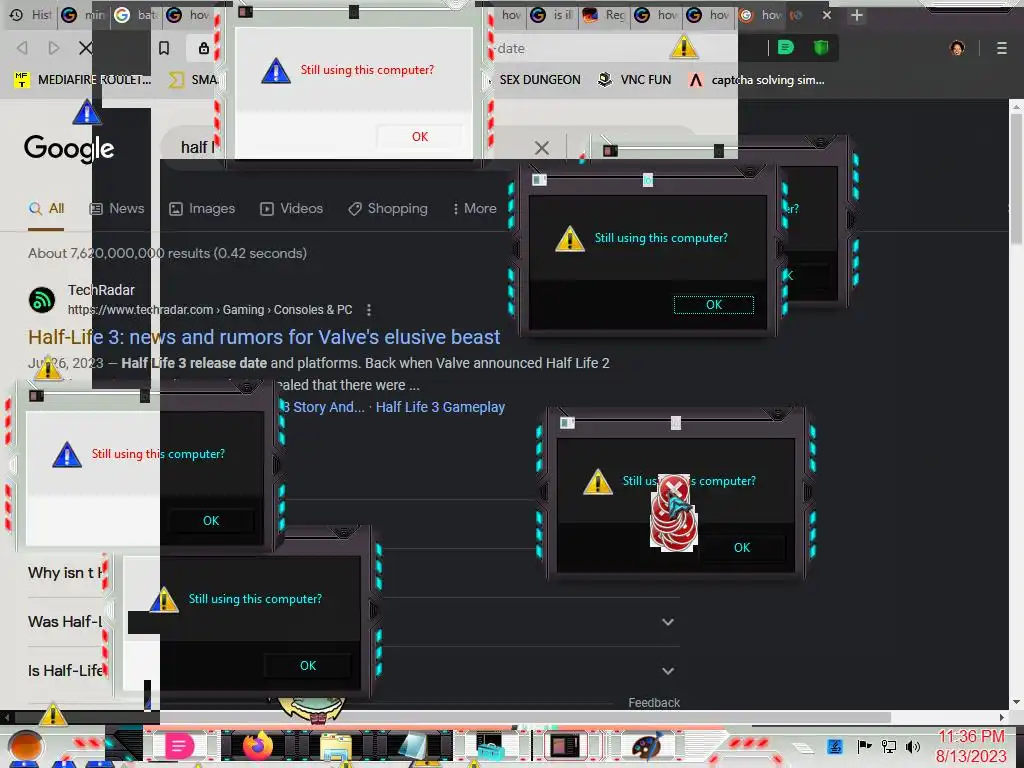Open the Half-Life 3 TechRadar result
Screen dimensions: 1024x768
tap(264, 337)
